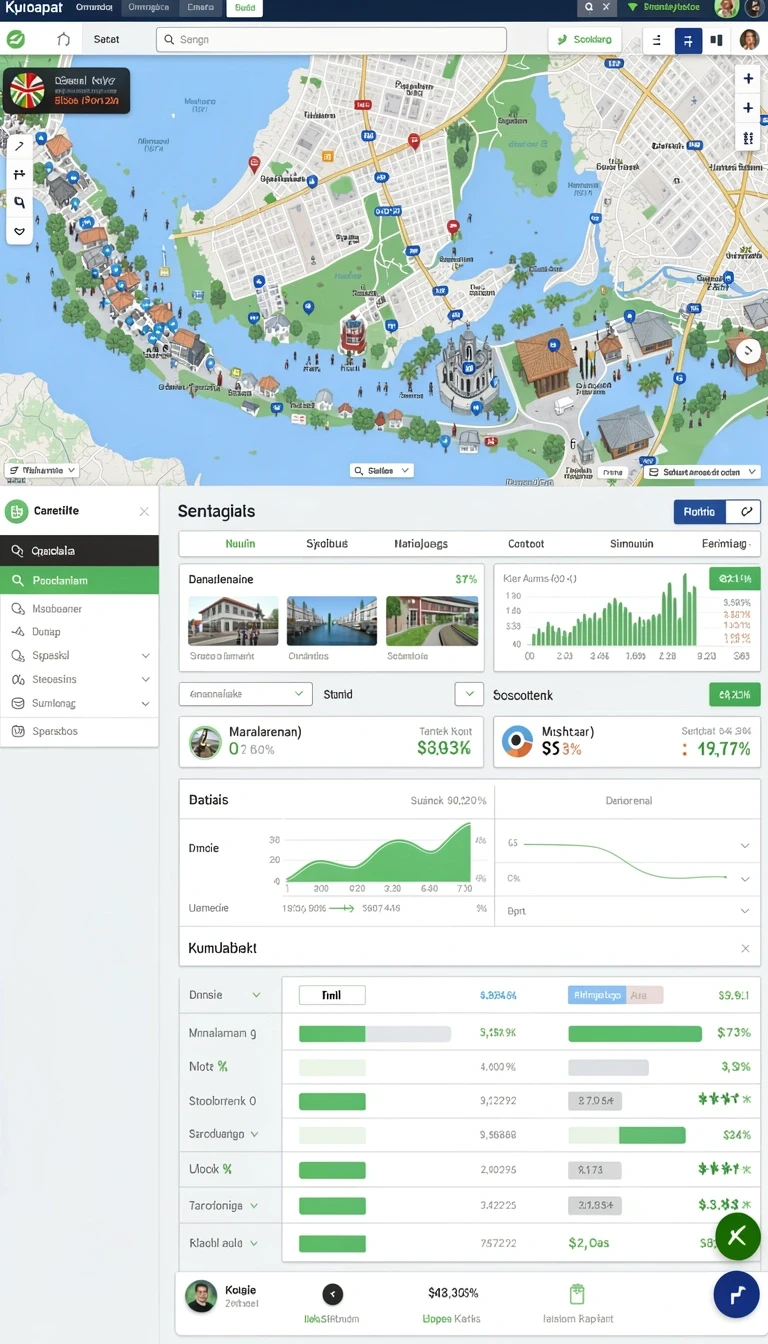Viewport: 768px width, 1344px height.
Task: Click the Marlarenan card avatar icon
Action: [x=205, y=742]
